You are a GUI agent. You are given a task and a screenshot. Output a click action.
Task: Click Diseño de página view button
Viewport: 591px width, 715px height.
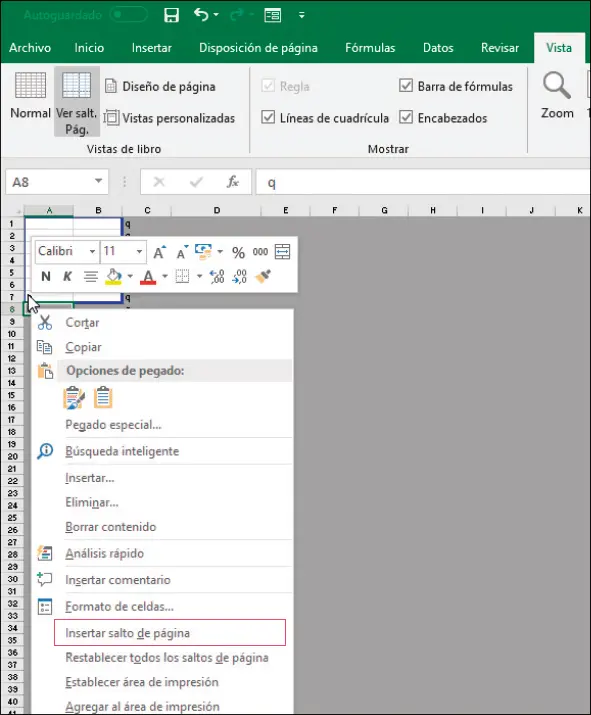(x=161, y=86)
